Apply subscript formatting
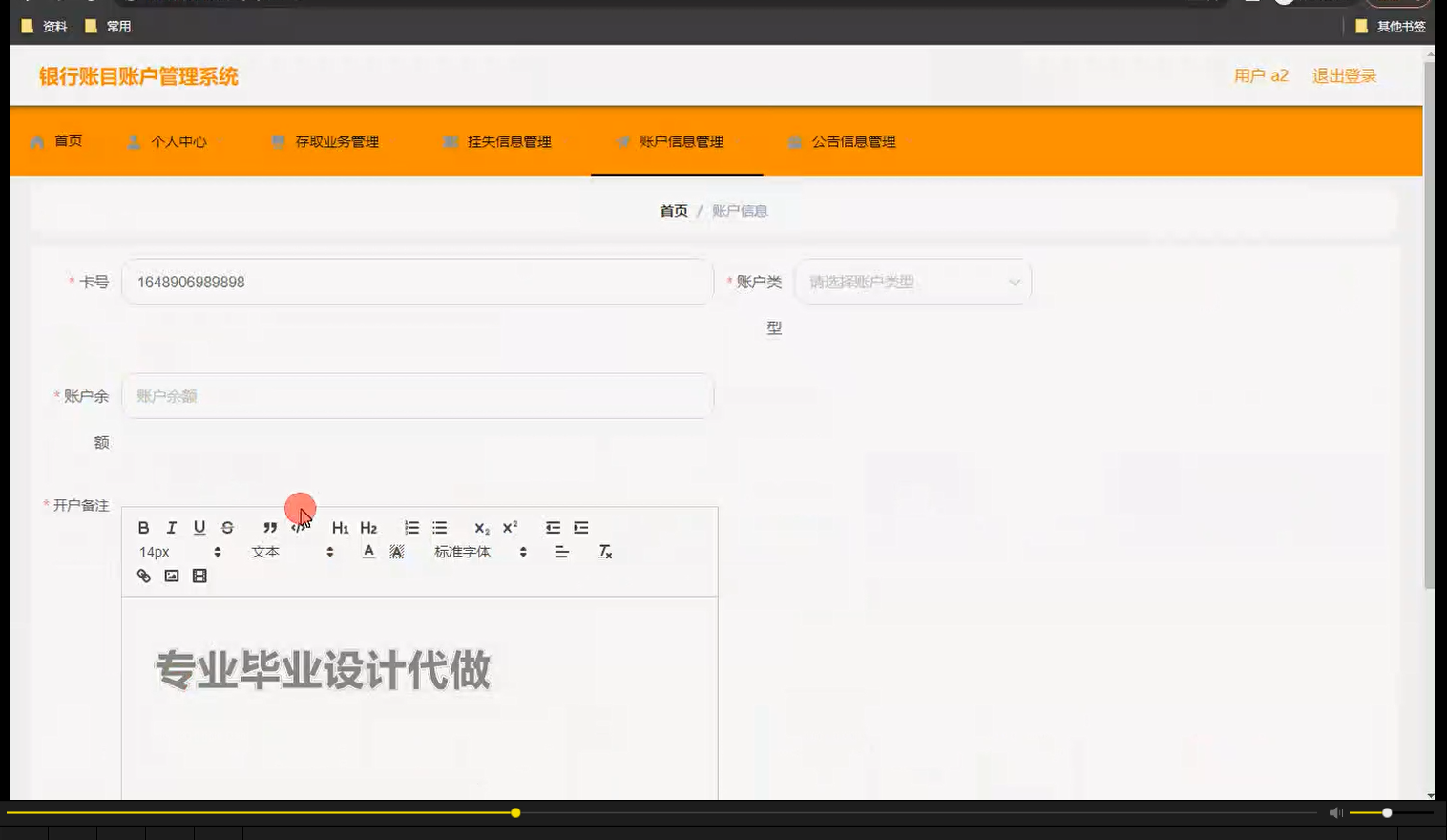 (x=480, y=528)
